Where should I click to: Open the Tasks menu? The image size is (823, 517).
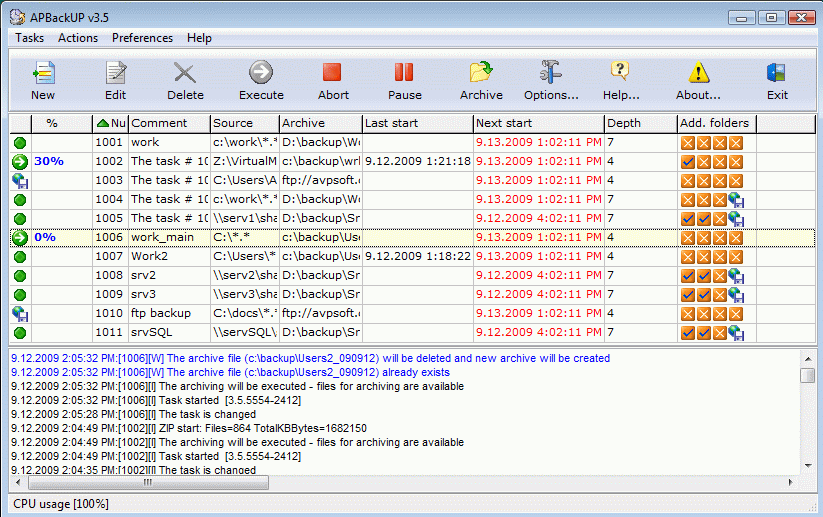point(30,38)
